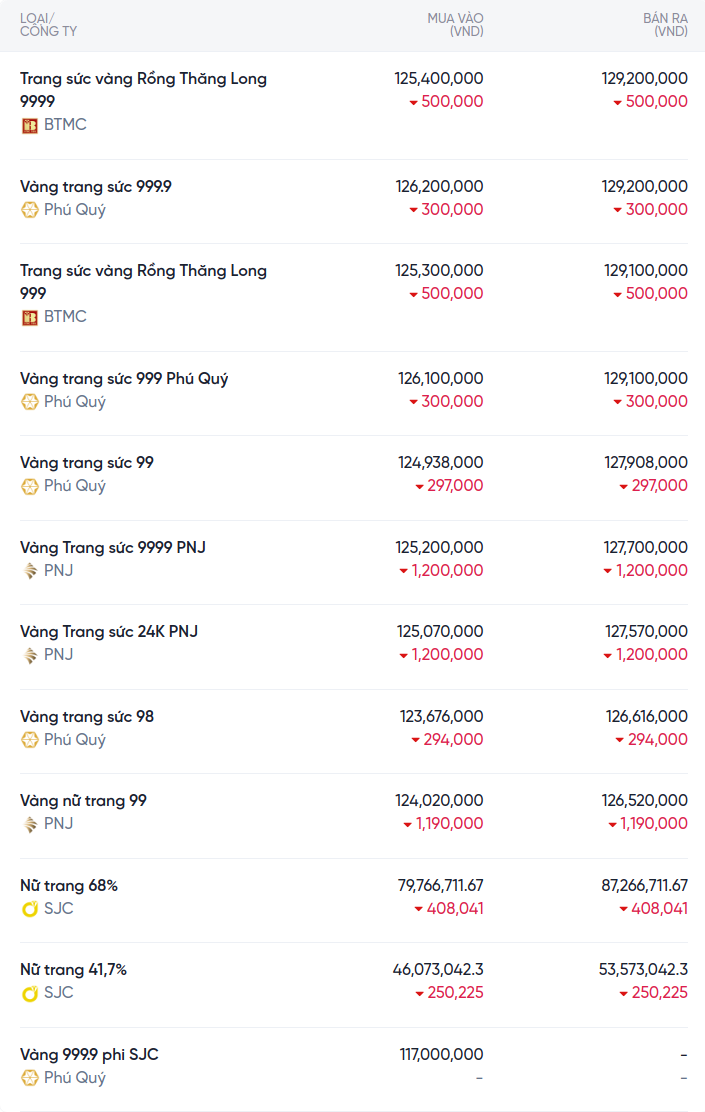Click Phú Quý logo under Vàng 999.9 phi SJC
Screen dimensions: 705x1112
(x=29, y=1078)
